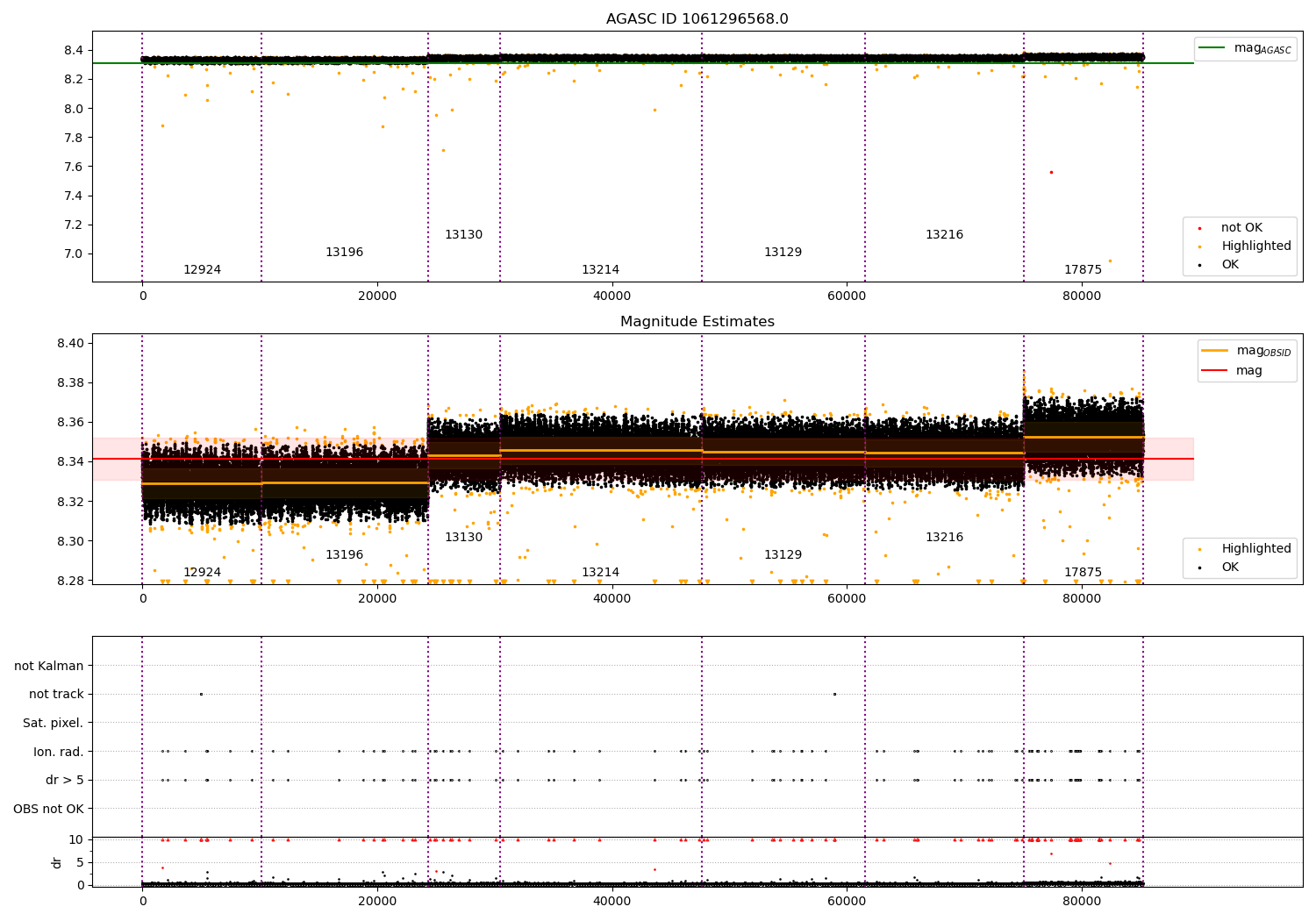Viewport: 1316px width, 921px height.
Task: Click obsid label 13130 in top plot
Action: pyautogui.click(x=463, y=235)
